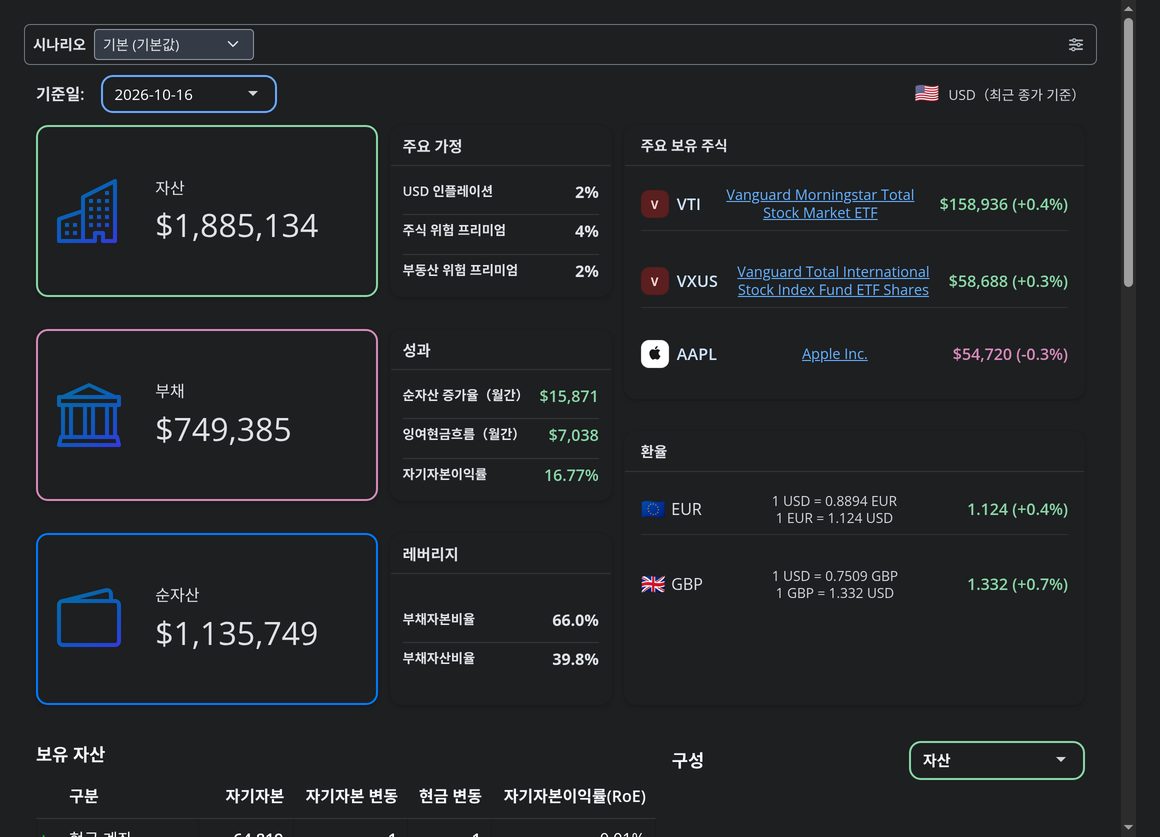Image resolution: width=1160 pixels, height=837 pixels.
Task: Open the 기준일 date dropdown 2026-10-16
Action: (189, 94)
